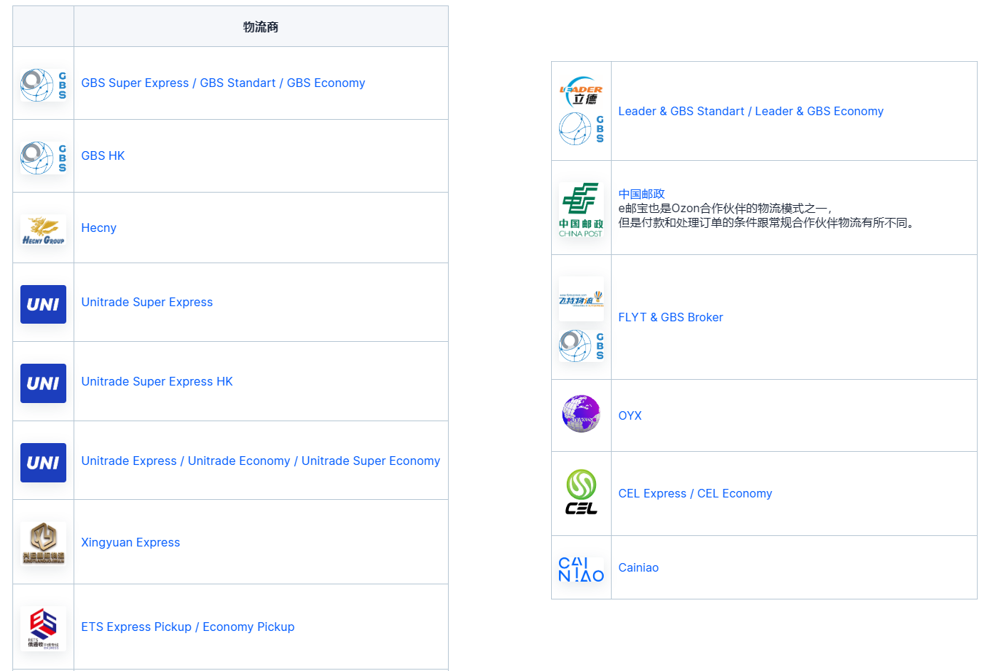Screen dimensions: 999x671
Task: Click the OYX purple globe logo
Action: tap(581, 414)
